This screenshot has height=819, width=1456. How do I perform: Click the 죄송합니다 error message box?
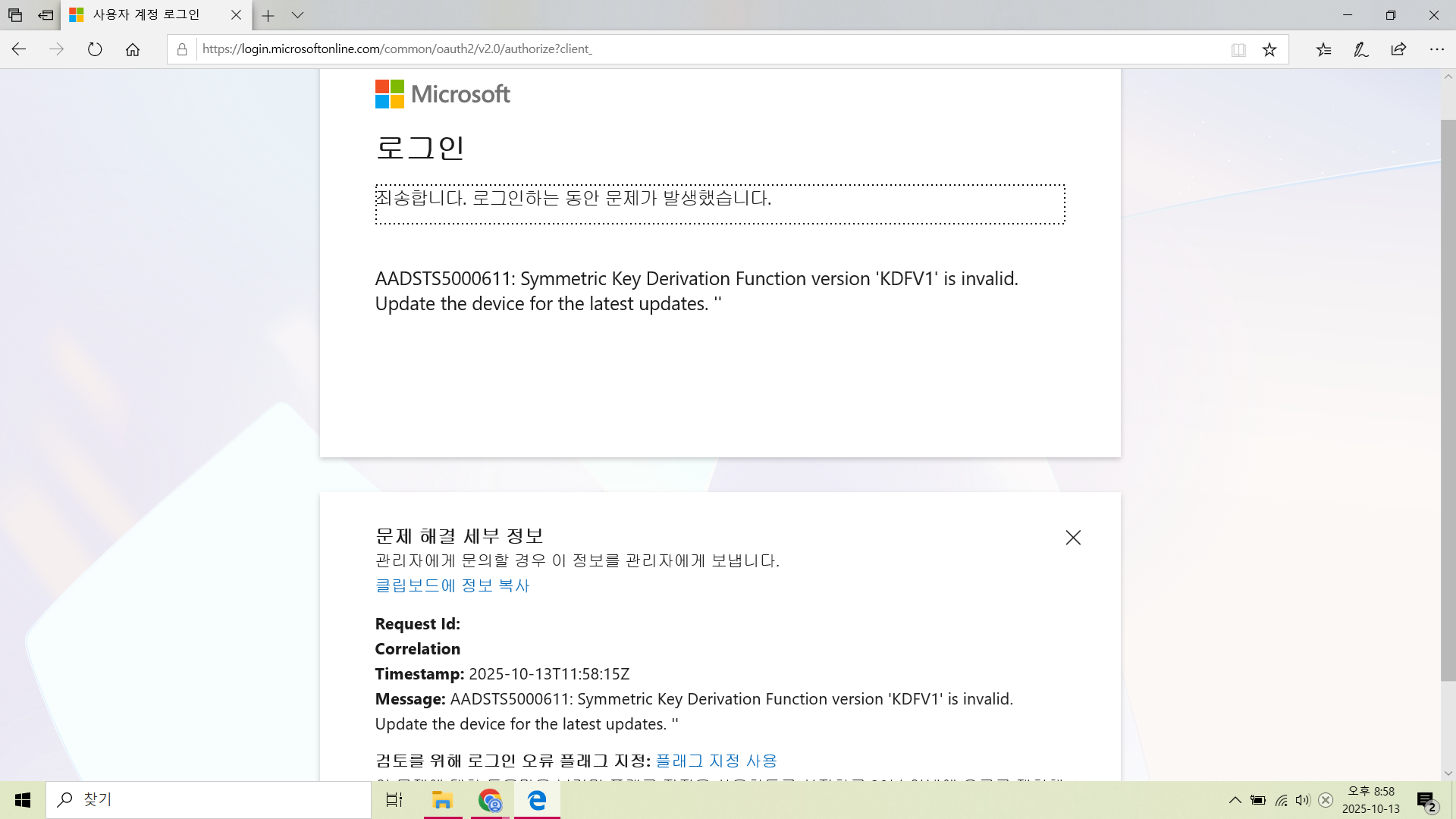pos(720,204)
